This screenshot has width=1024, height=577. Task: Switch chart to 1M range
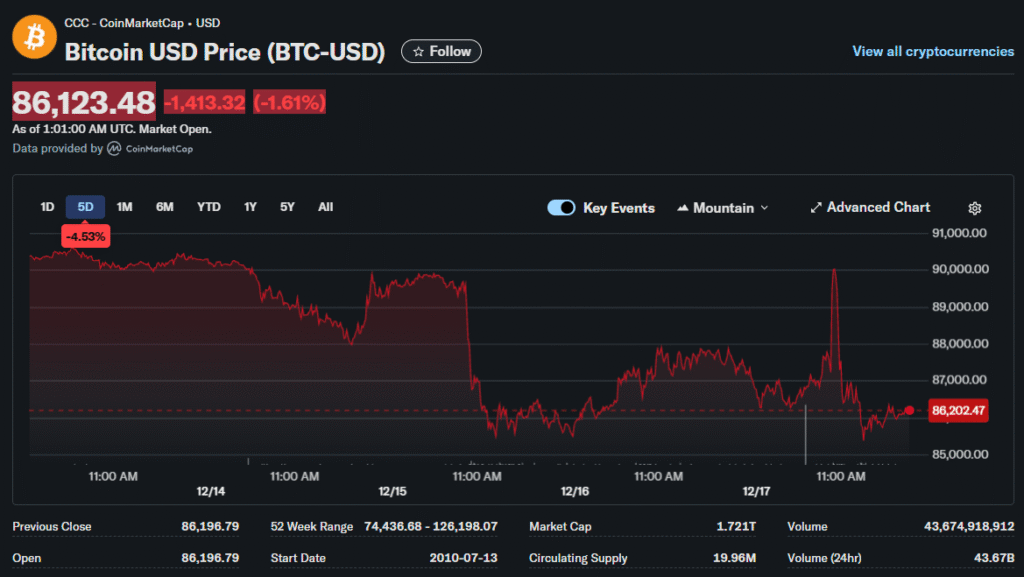124,207
